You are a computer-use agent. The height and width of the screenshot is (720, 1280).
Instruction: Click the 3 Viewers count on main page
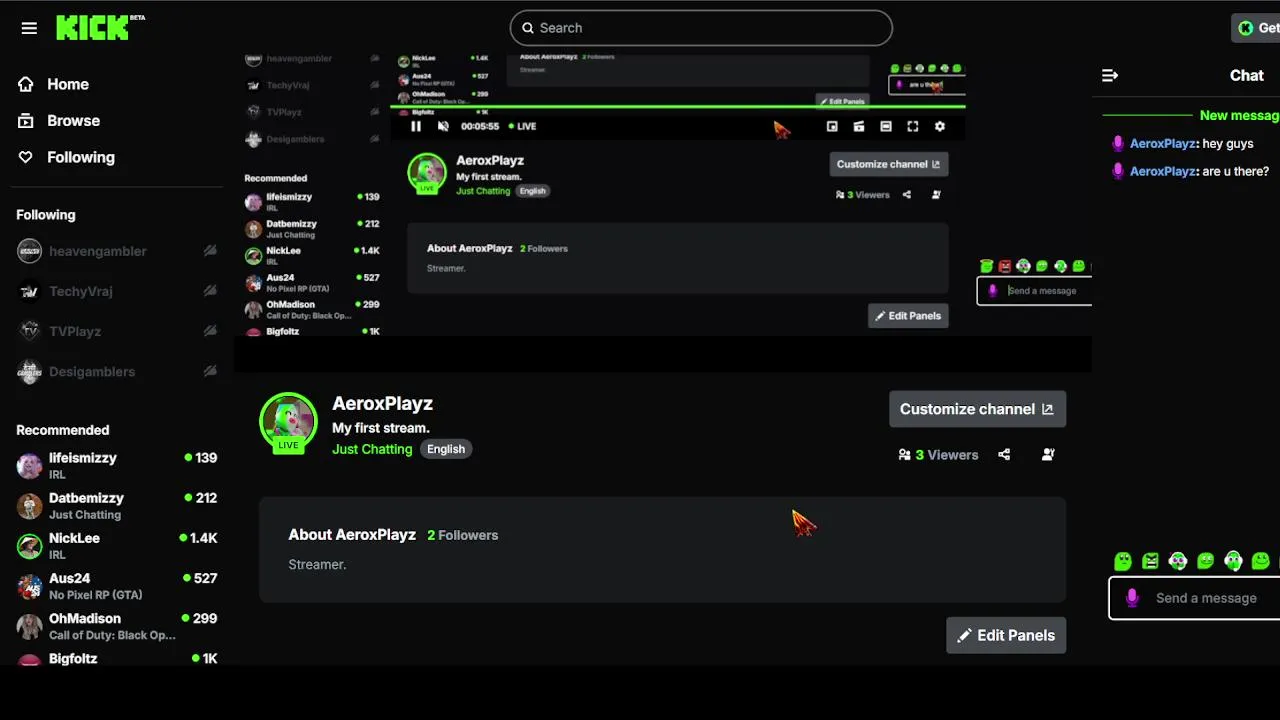point(938,454)
